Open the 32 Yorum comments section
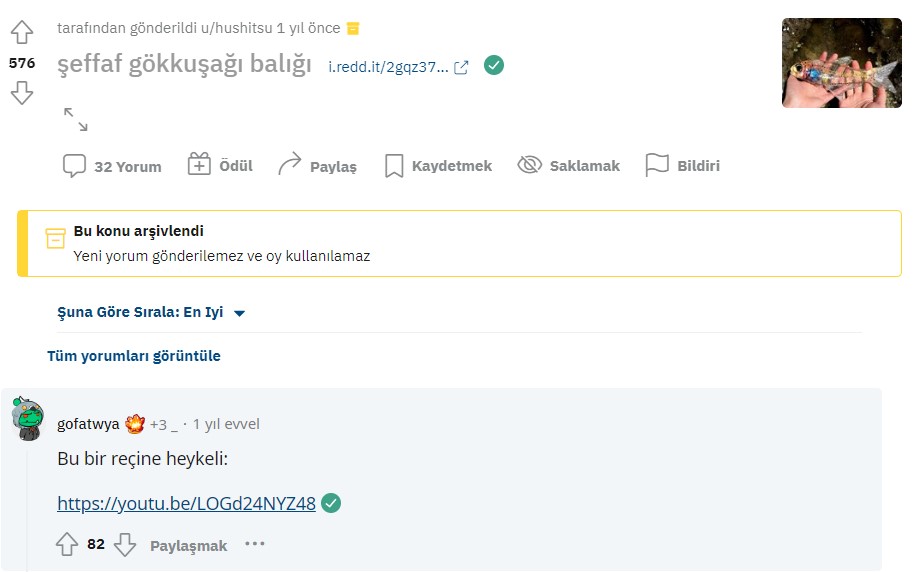This screenshot has width=921, height=572. pos(112,166)
